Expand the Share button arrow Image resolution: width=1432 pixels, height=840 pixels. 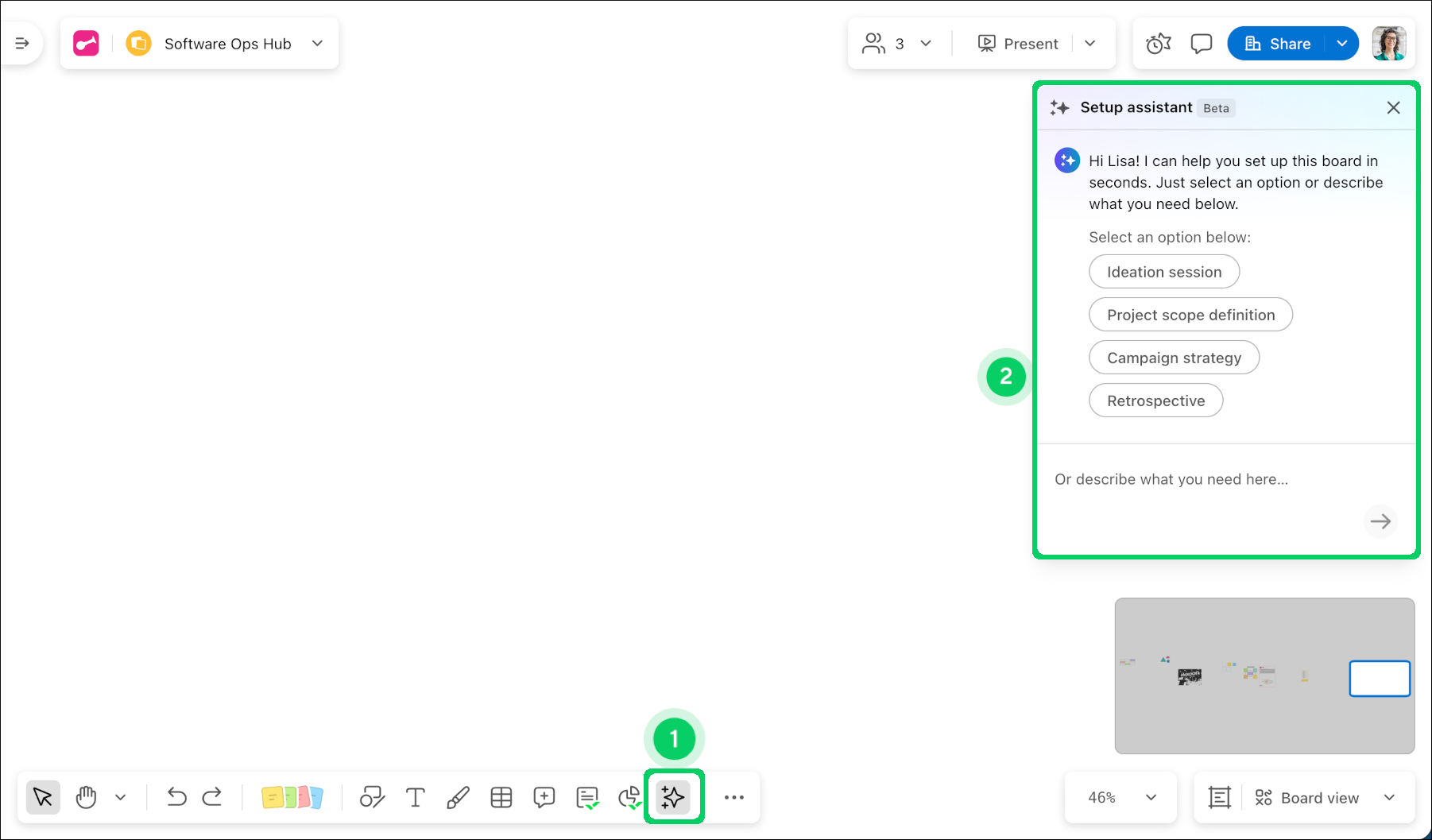coord(1342,44)
